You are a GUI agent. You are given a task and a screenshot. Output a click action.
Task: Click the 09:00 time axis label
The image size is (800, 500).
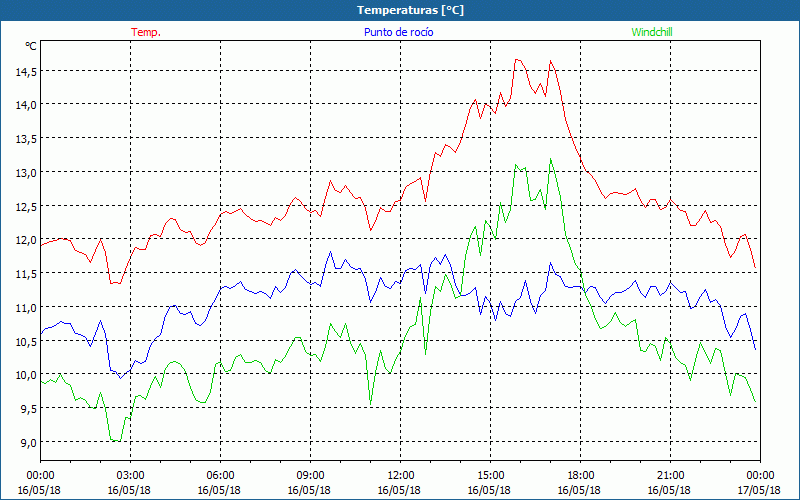point(310,475)
